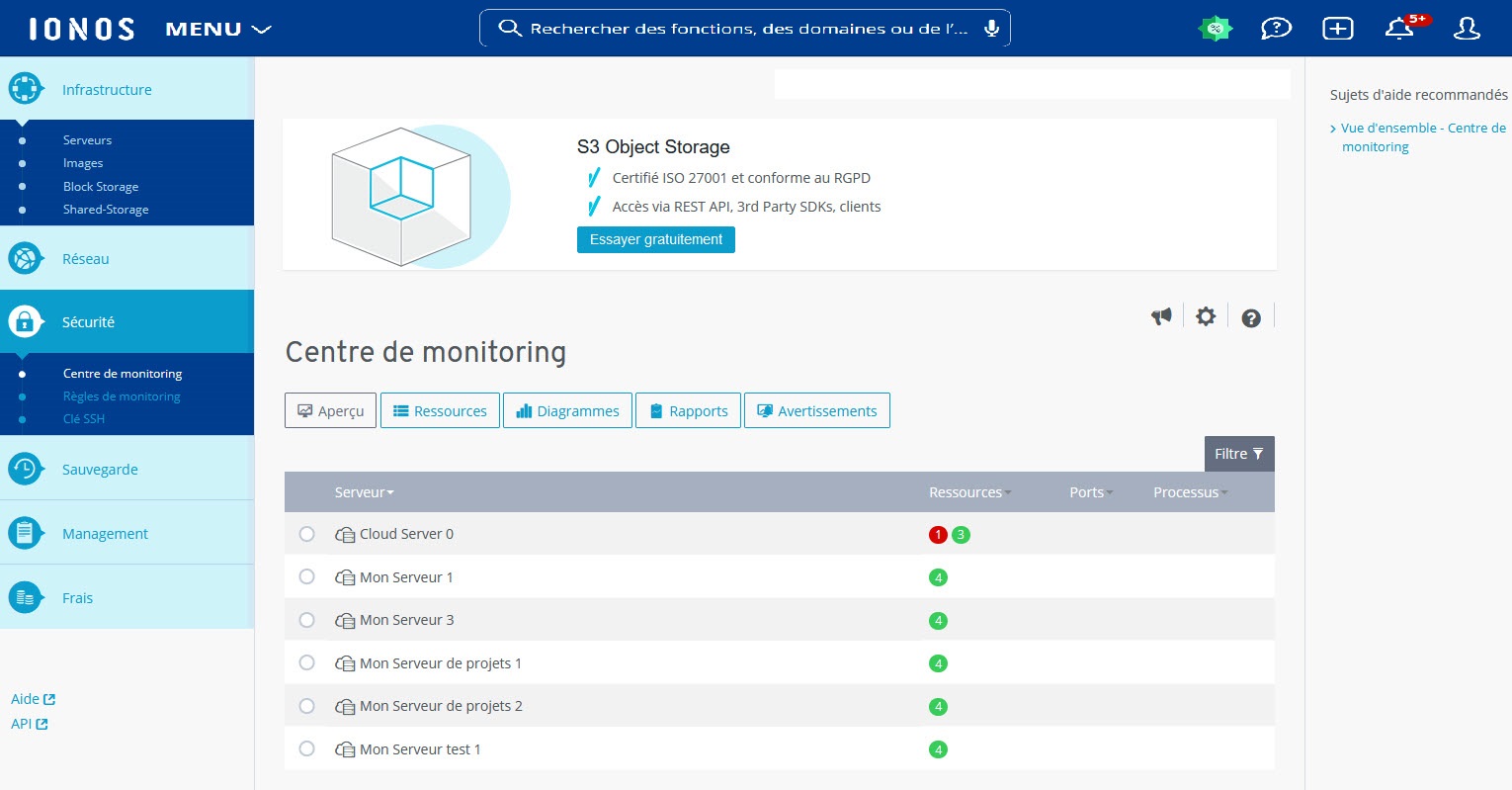Sort by the Processus column
The image size is (1512, 790).
(1190, 492)
